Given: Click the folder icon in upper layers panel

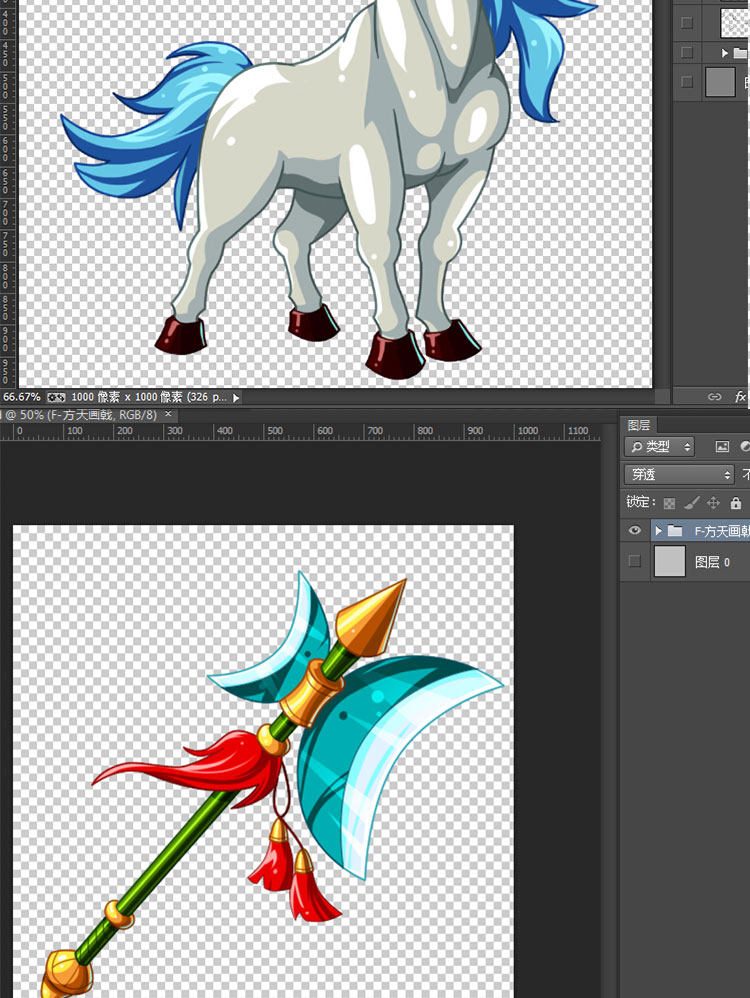Looking at the screenshot, I should tap(740, 52).
